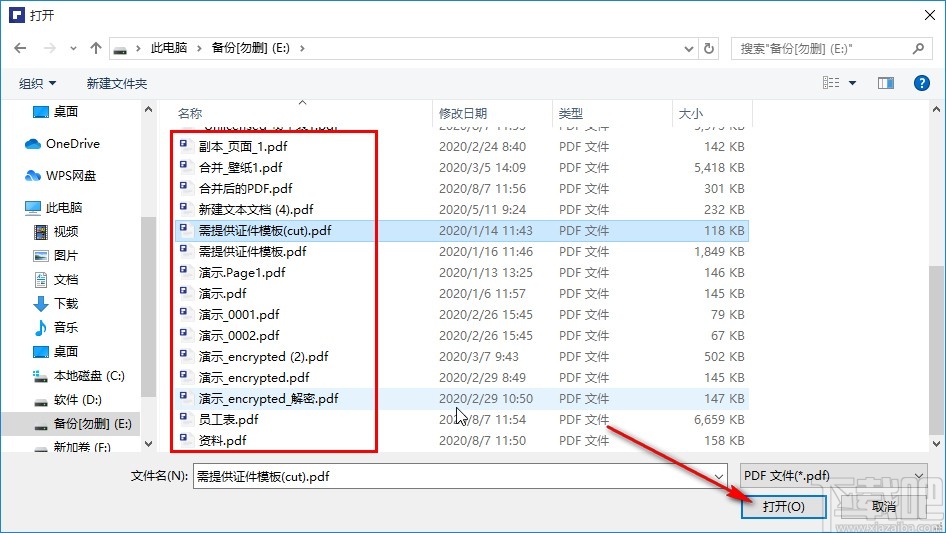Image resolution: width=946 pixels, height=533 pixels.
Task: Click sidebar scrollbar down arrow
Action: (148, 444)
